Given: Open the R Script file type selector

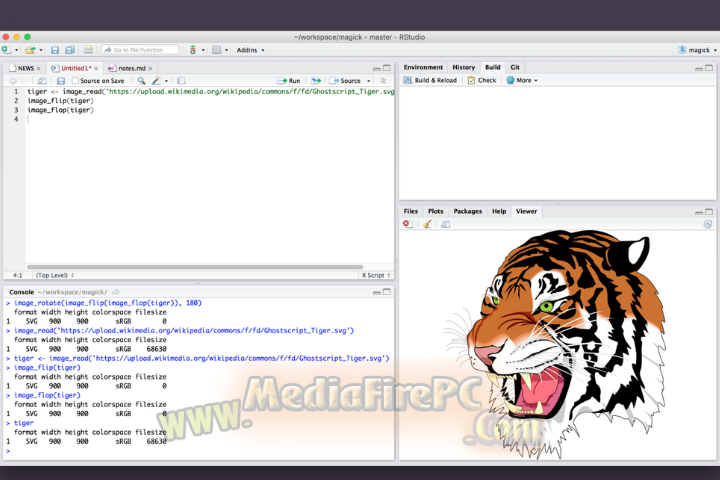Looking at the screenshot, I should (376, 276).
